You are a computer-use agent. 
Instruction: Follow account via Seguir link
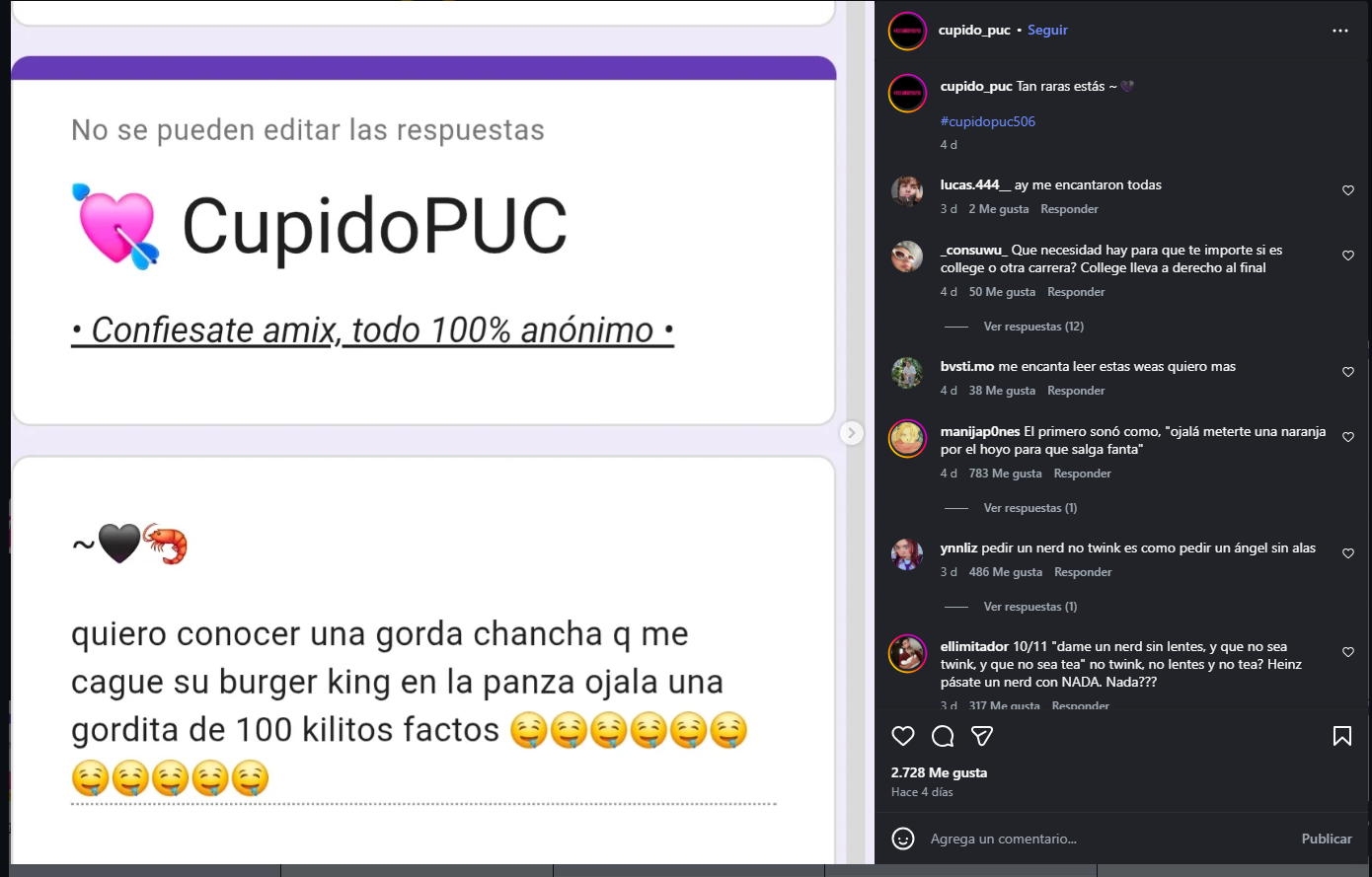(x=1047, y=31)
